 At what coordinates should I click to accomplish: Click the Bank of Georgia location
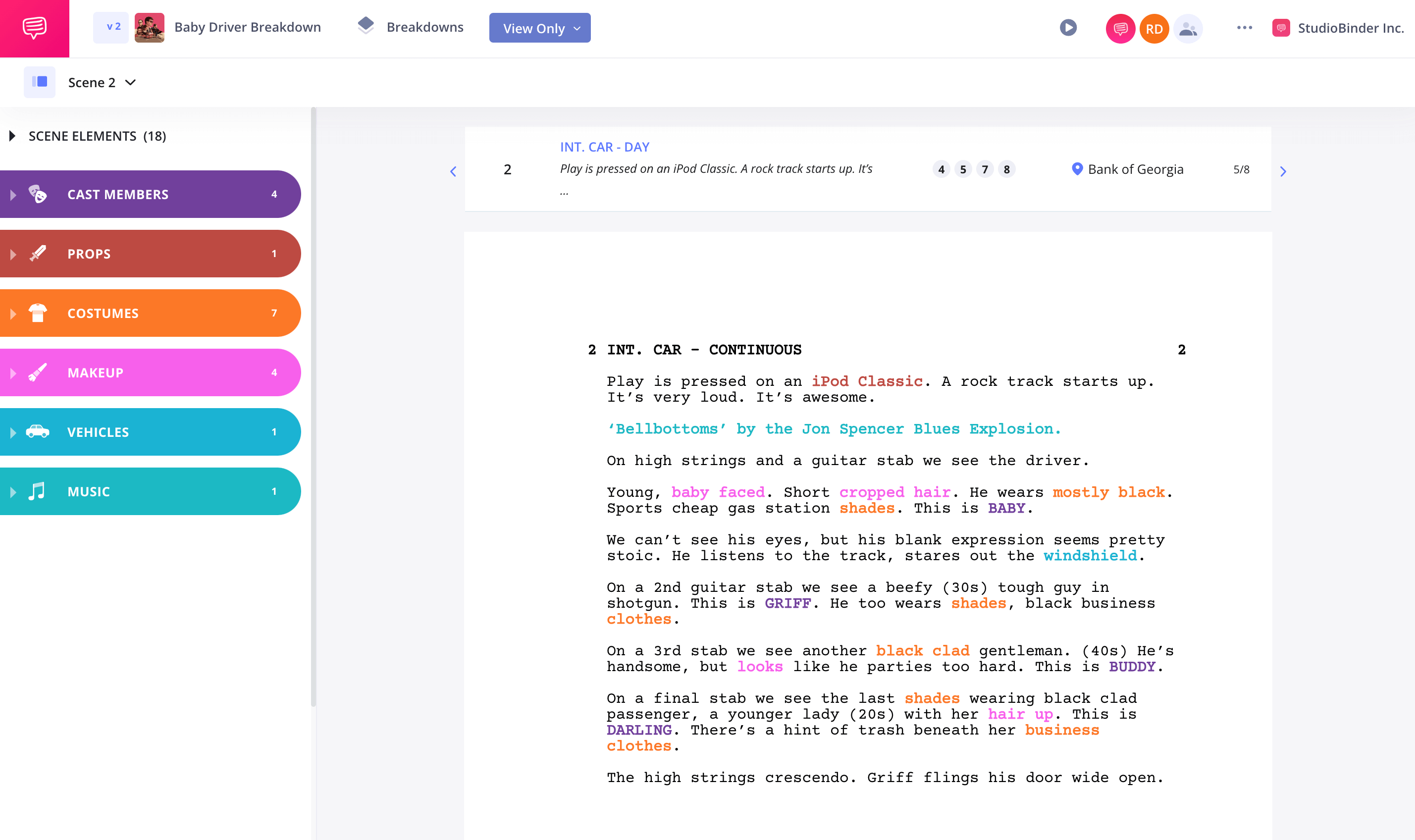point(1135,169)
